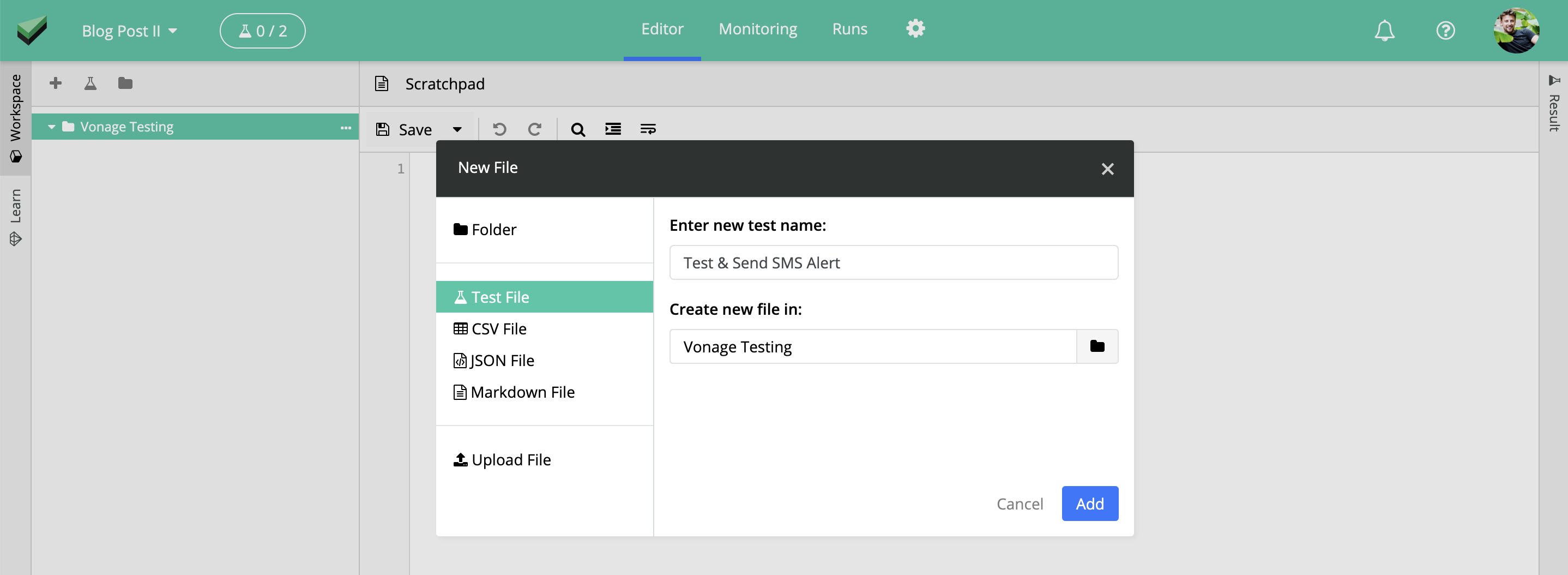The height and width of the screenshot is (575, 1568).
Task: Click the 0 / 2 tests badge
Action: click(262, 31)
